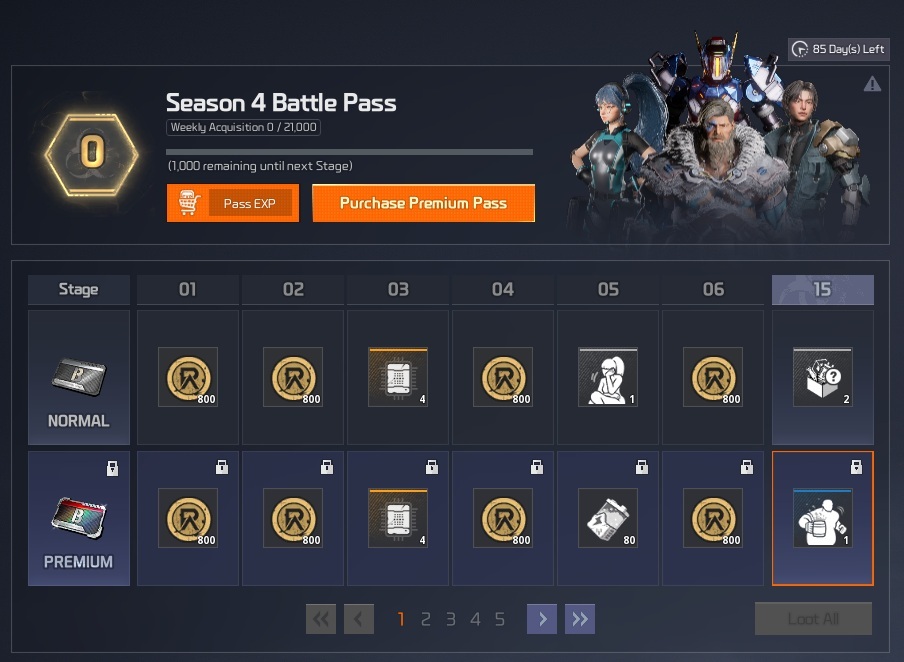Select the Stage 15 normal mystery box reward
Image resolution: width=904 pixels, height=662 pixels.
tap(823, 377)
